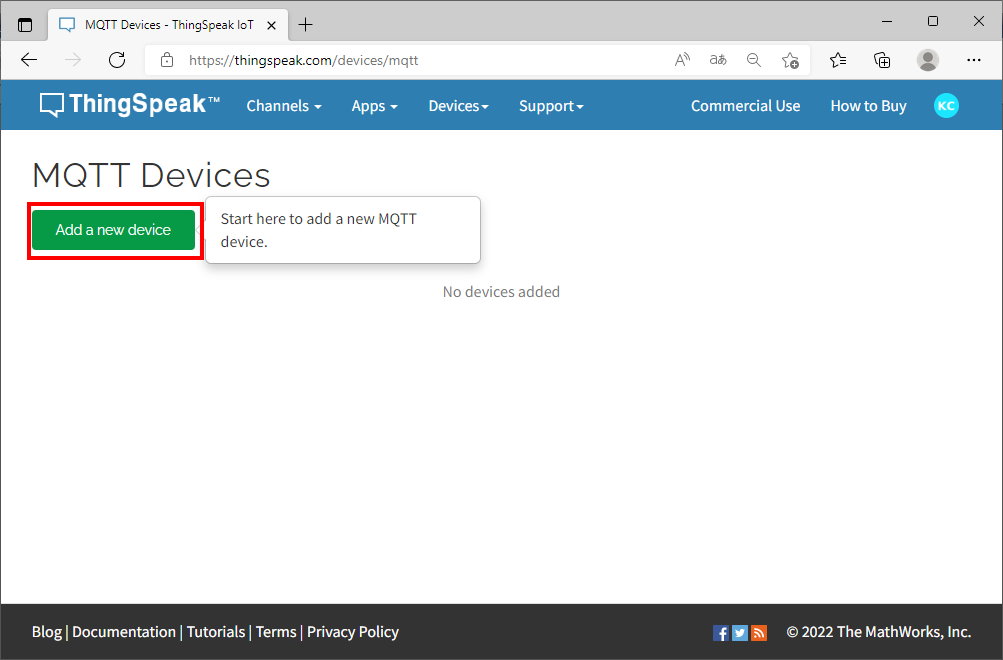Open the Channels dropdown menu
This screenshot has height=660, width=1003.
284,106
